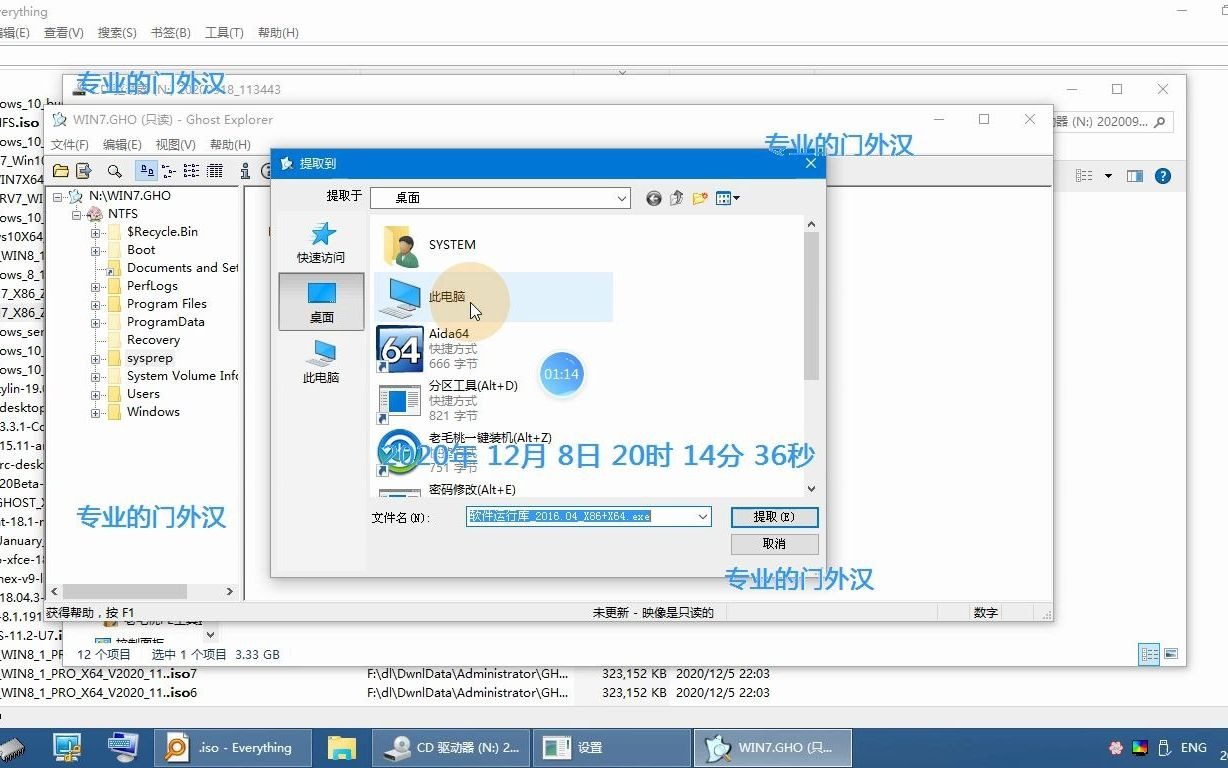
Task: Toggle details view in Ghost Explorer toolbar
Action: (214, 171)
